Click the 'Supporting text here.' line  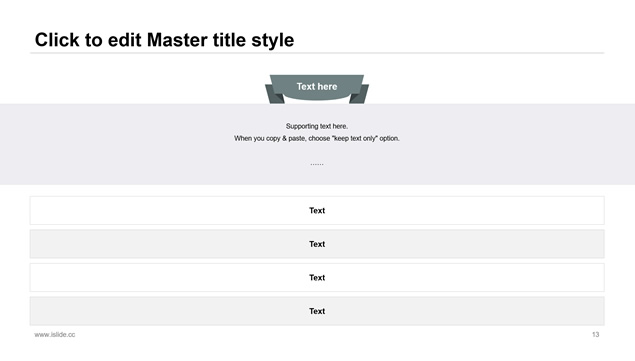point(317,126)
